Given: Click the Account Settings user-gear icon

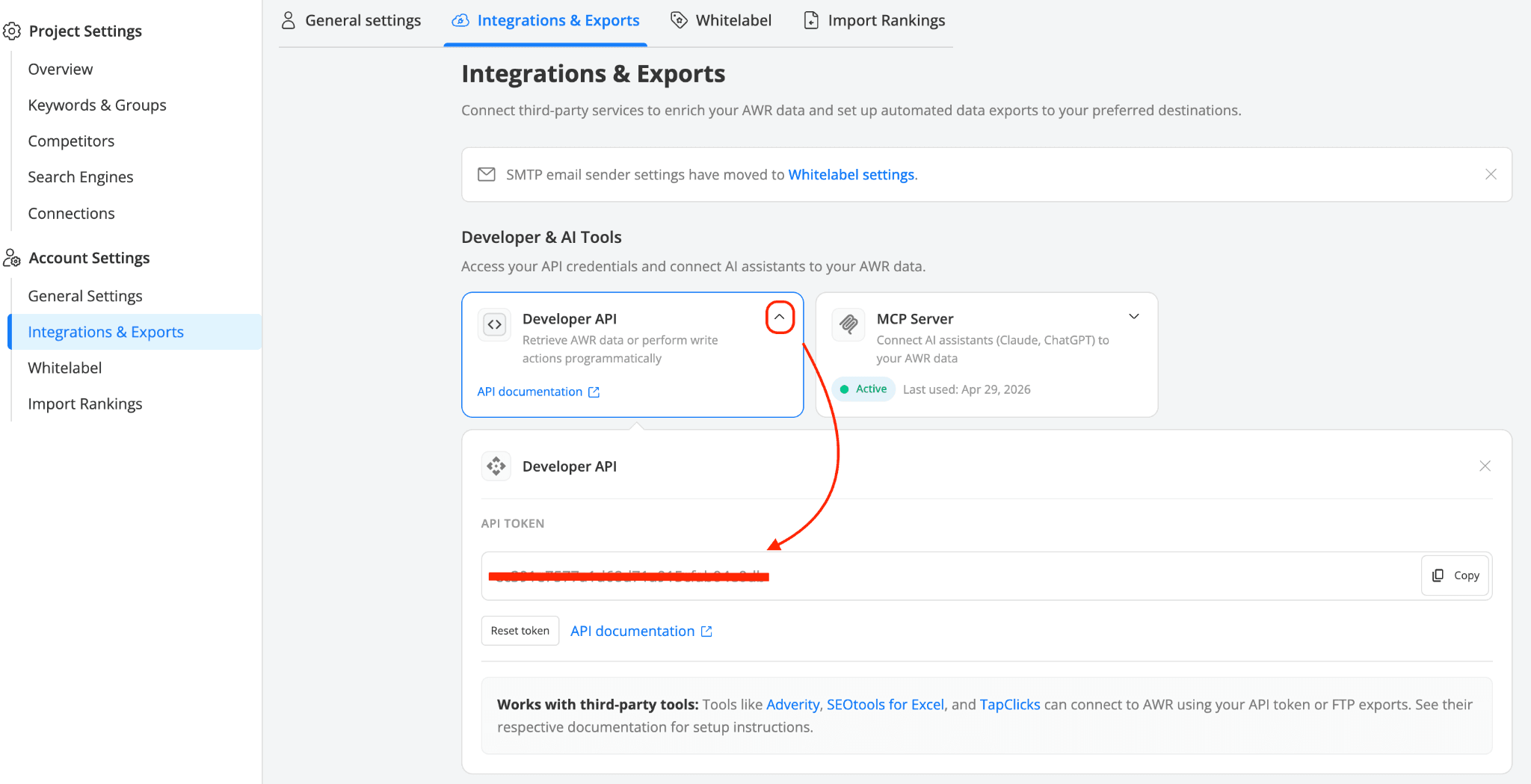Looking at the screenshot, I should coord(12,258).
